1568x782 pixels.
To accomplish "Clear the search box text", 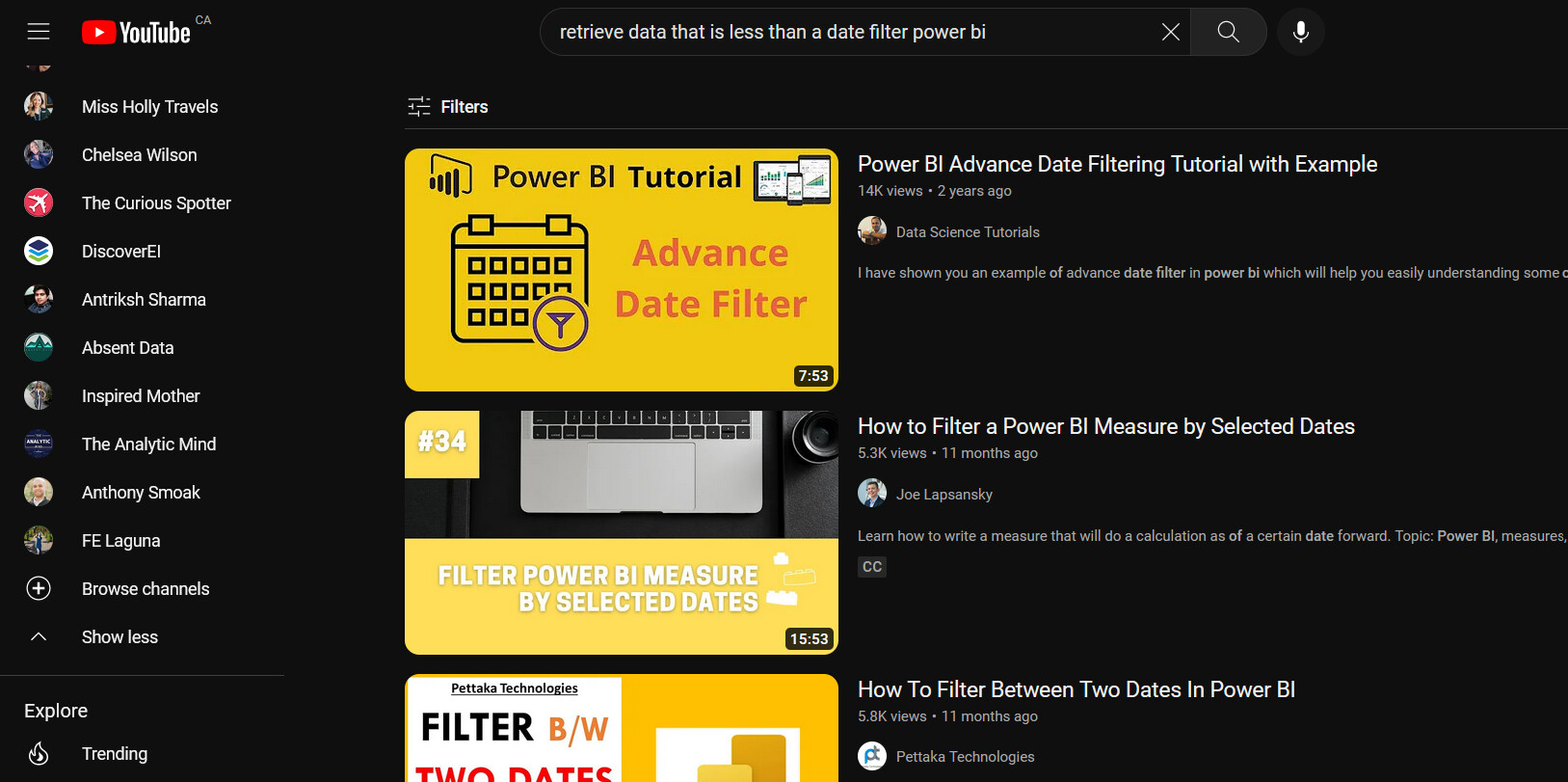I will (x=1170, y=32).
